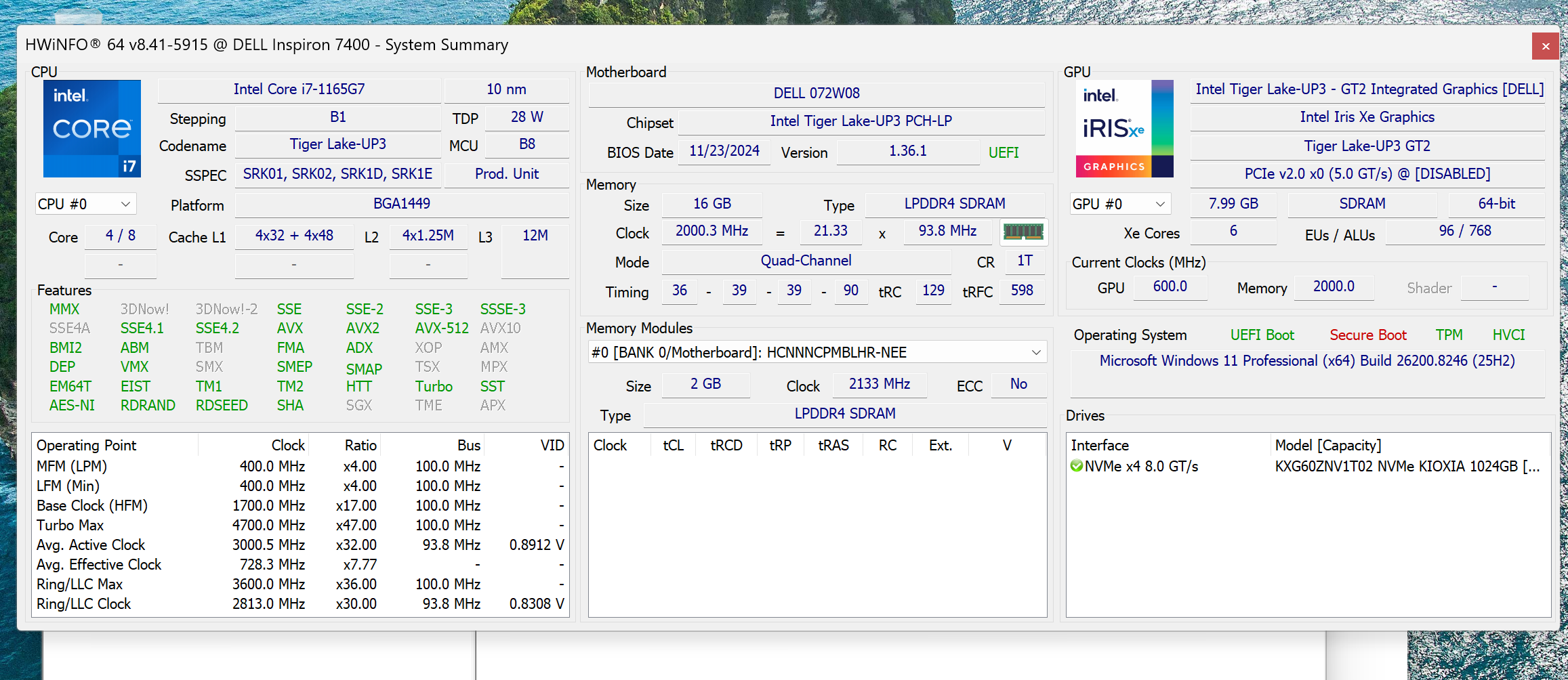This screenshot has height=680, width=1568.
Task: Click the CPU Codename field Tiger Lake-UP3
Action: pos(338,144)
